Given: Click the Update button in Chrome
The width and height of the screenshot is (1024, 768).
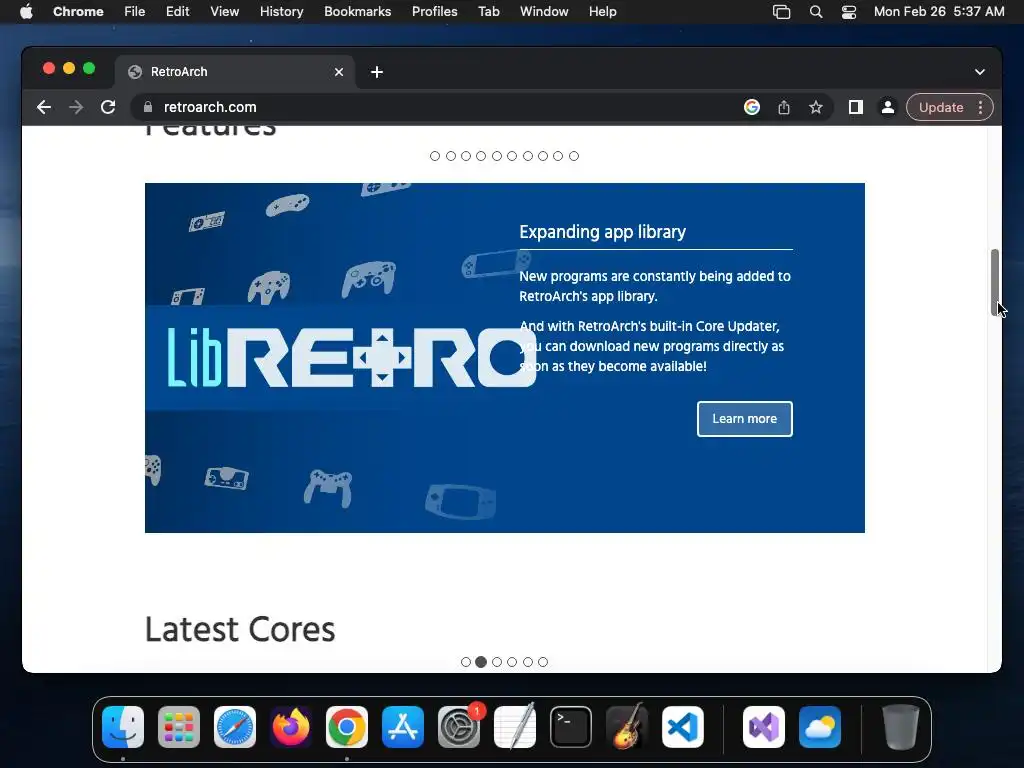Looking at the screenshot, I should point(941,107).
